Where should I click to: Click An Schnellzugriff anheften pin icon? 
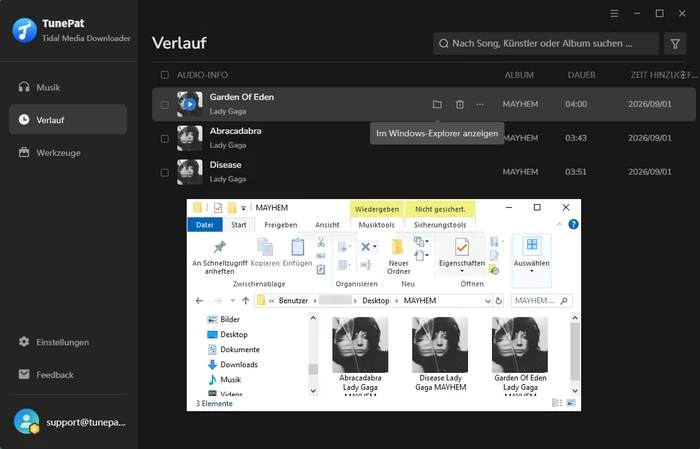coord(220,247)
